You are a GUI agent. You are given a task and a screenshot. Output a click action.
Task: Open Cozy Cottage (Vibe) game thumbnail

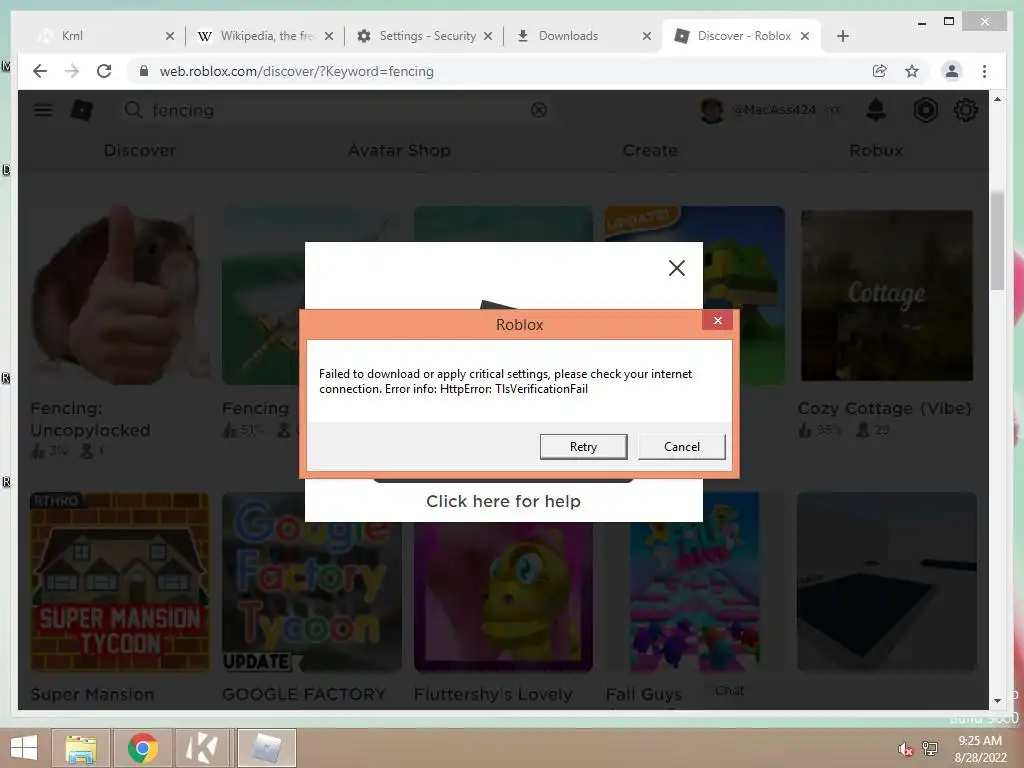tap(887, 295)
